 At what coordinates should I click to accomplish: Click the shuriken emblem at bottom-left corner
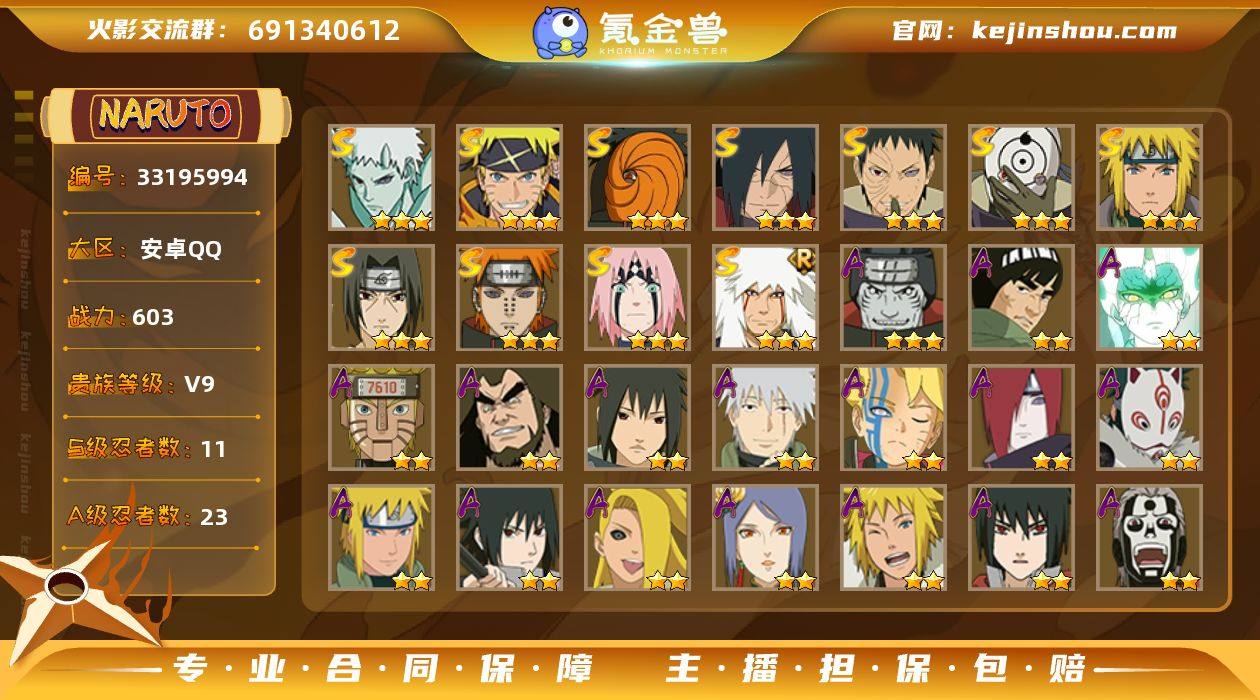pos(70,590)
